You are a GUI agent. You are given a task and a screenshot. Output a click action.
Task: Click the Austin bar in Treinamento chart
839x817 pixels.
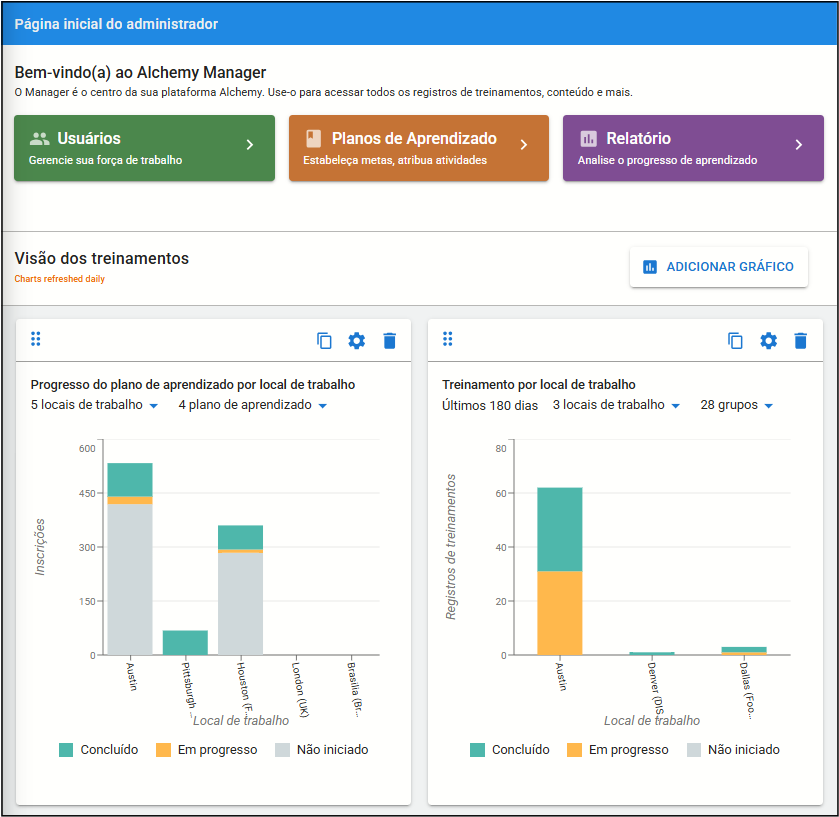pos(560,571)
